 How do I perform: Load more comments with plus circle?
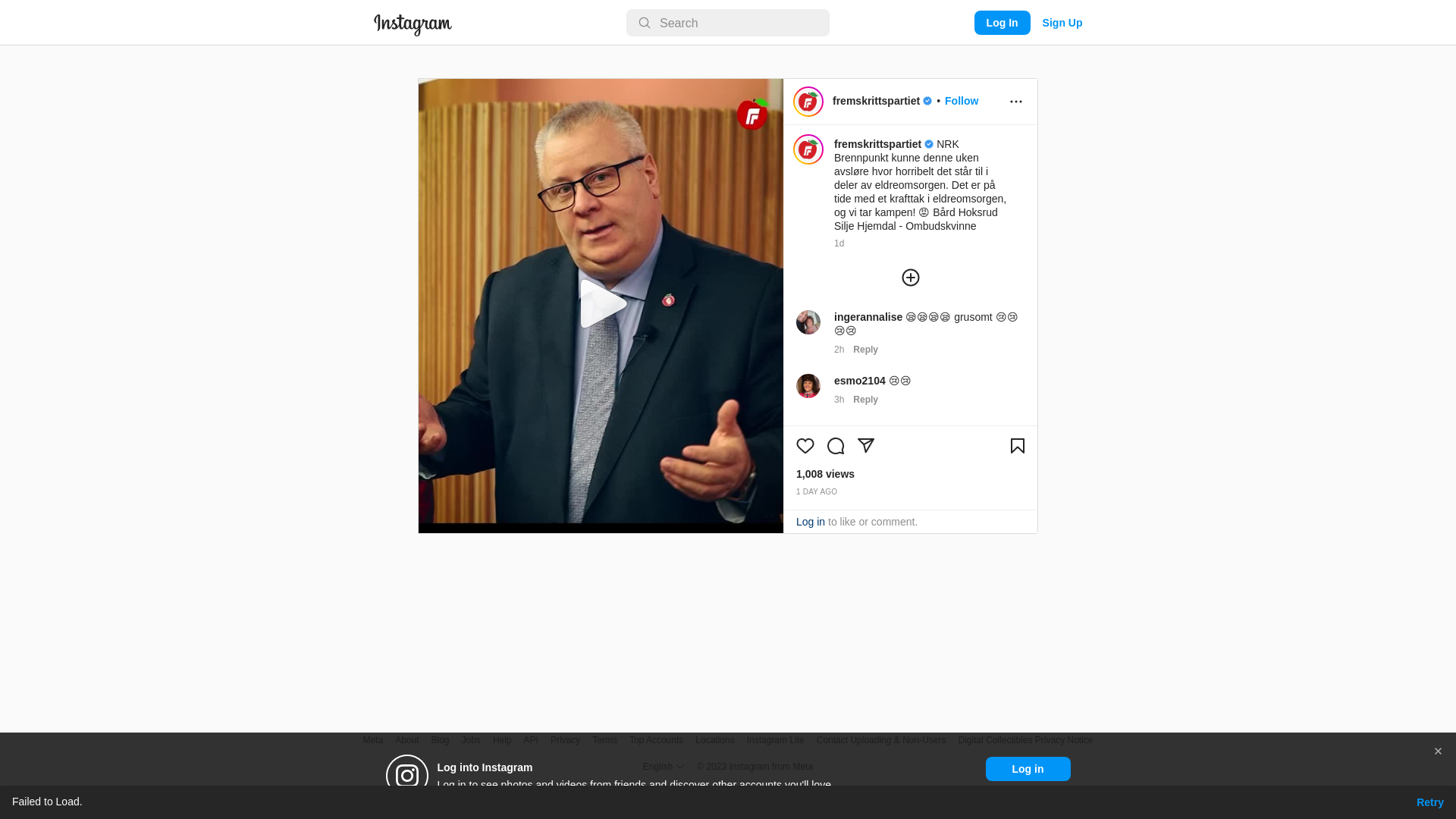[x=911, y=278]
